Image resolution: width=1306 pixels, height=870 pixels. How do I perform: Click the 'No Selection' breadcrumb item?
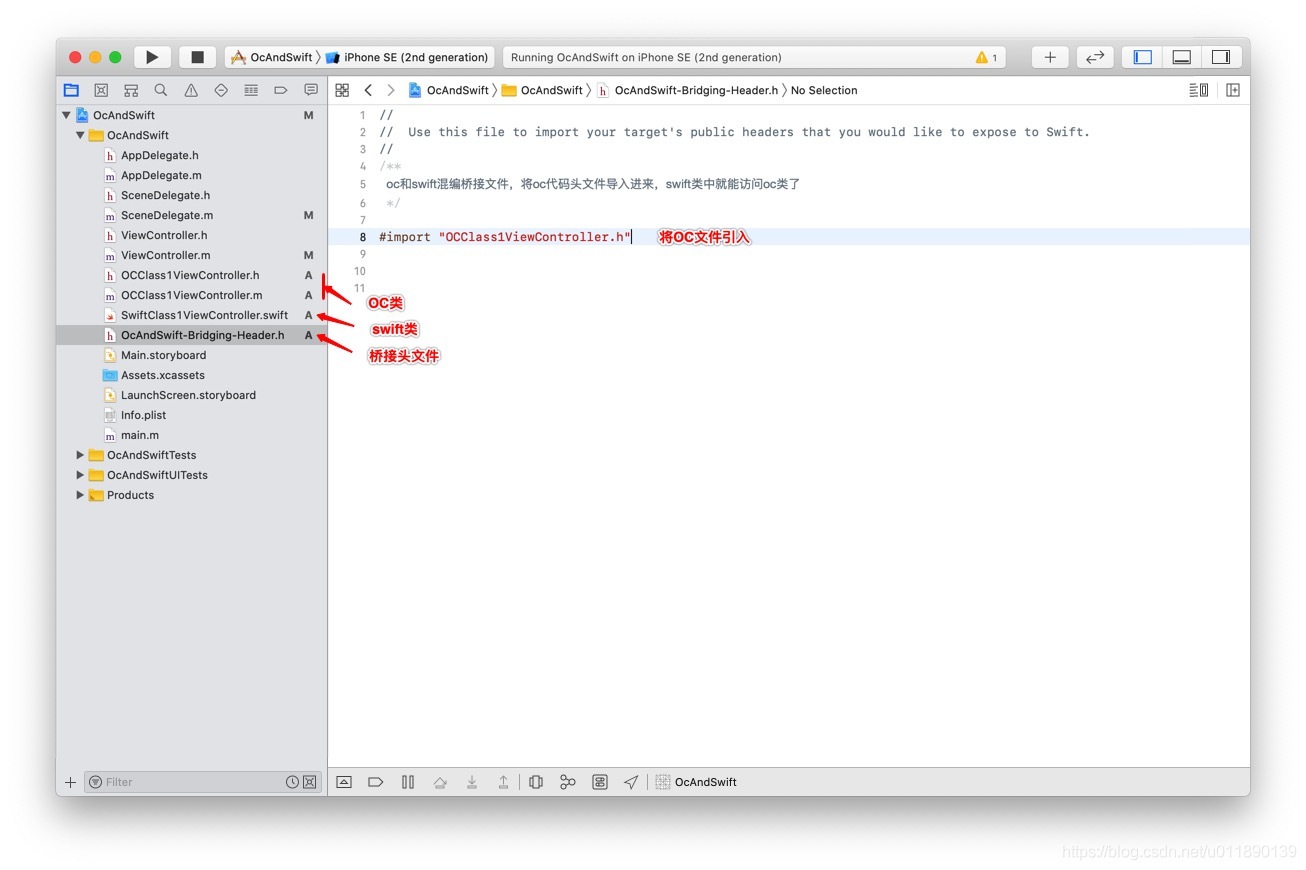click(x=824, y=90)
